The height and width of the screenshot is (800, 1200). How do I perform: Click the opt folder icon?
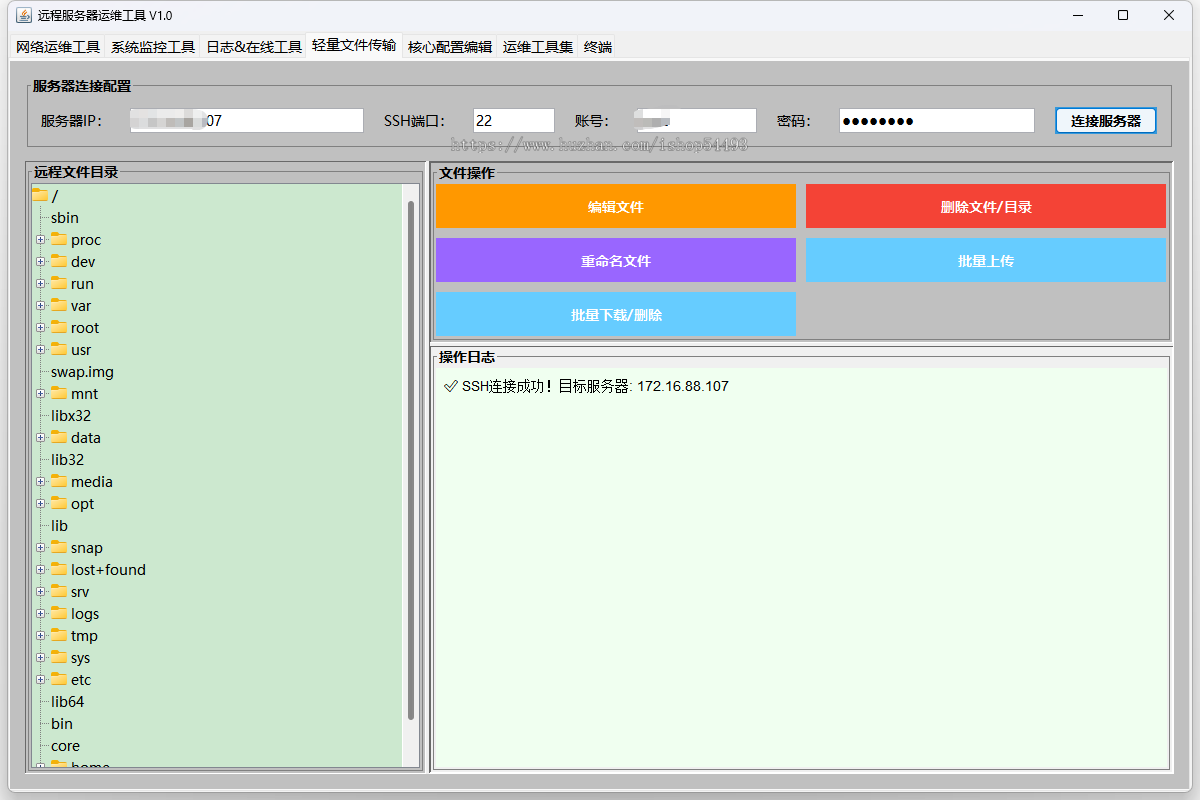(x=59, y=503)
